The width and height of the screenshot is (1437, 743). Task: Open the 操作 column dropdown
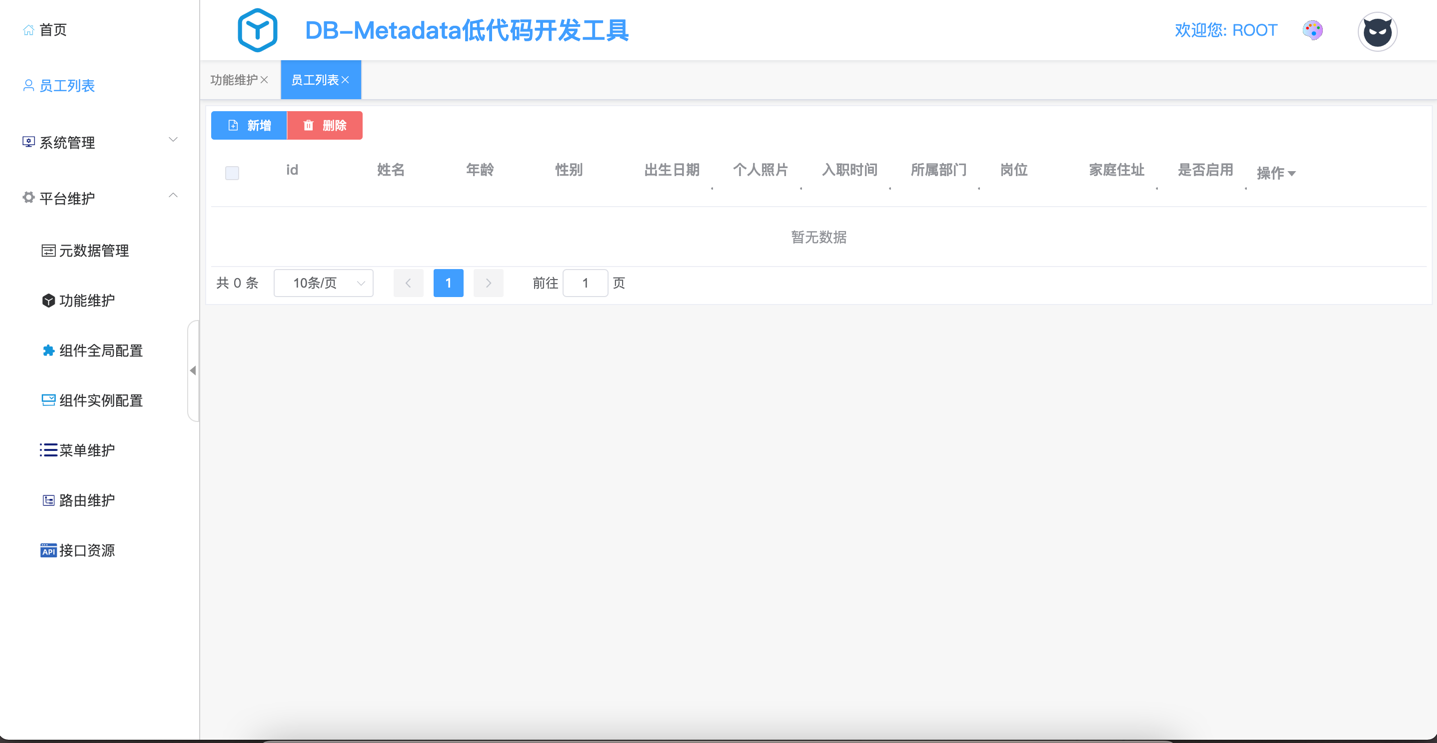(x=1276, y=174)
